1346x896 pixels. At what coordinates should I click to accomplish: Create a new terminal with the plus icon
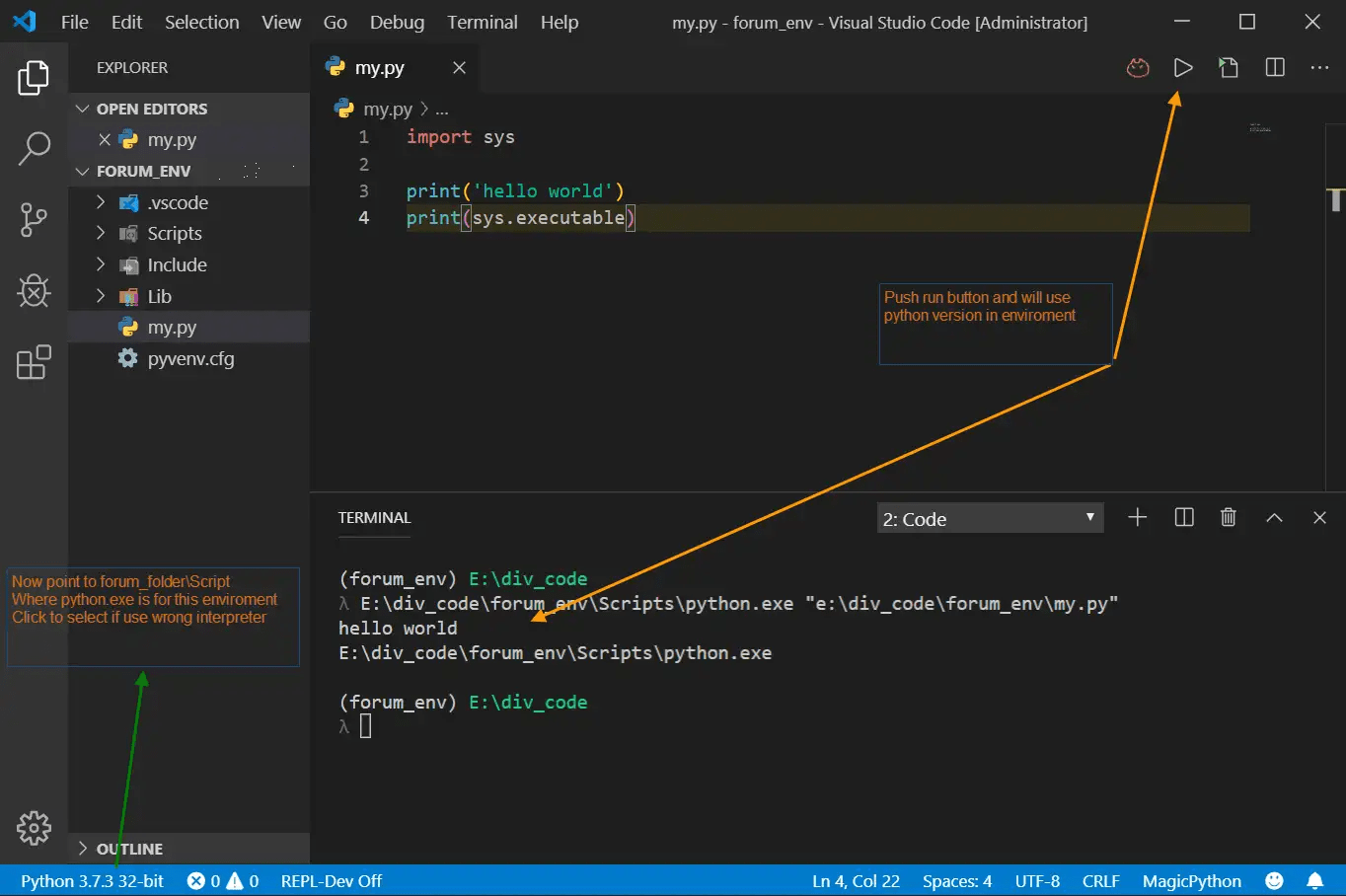point(1137,517)
